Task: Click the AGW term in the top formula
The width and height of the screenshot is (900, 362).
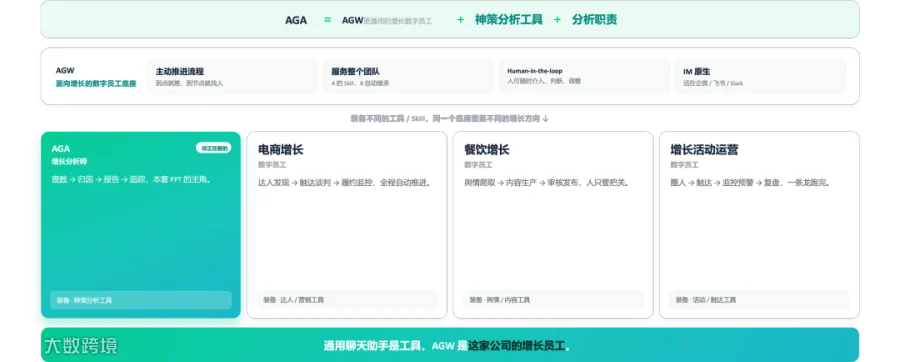Action: [352, 20]
